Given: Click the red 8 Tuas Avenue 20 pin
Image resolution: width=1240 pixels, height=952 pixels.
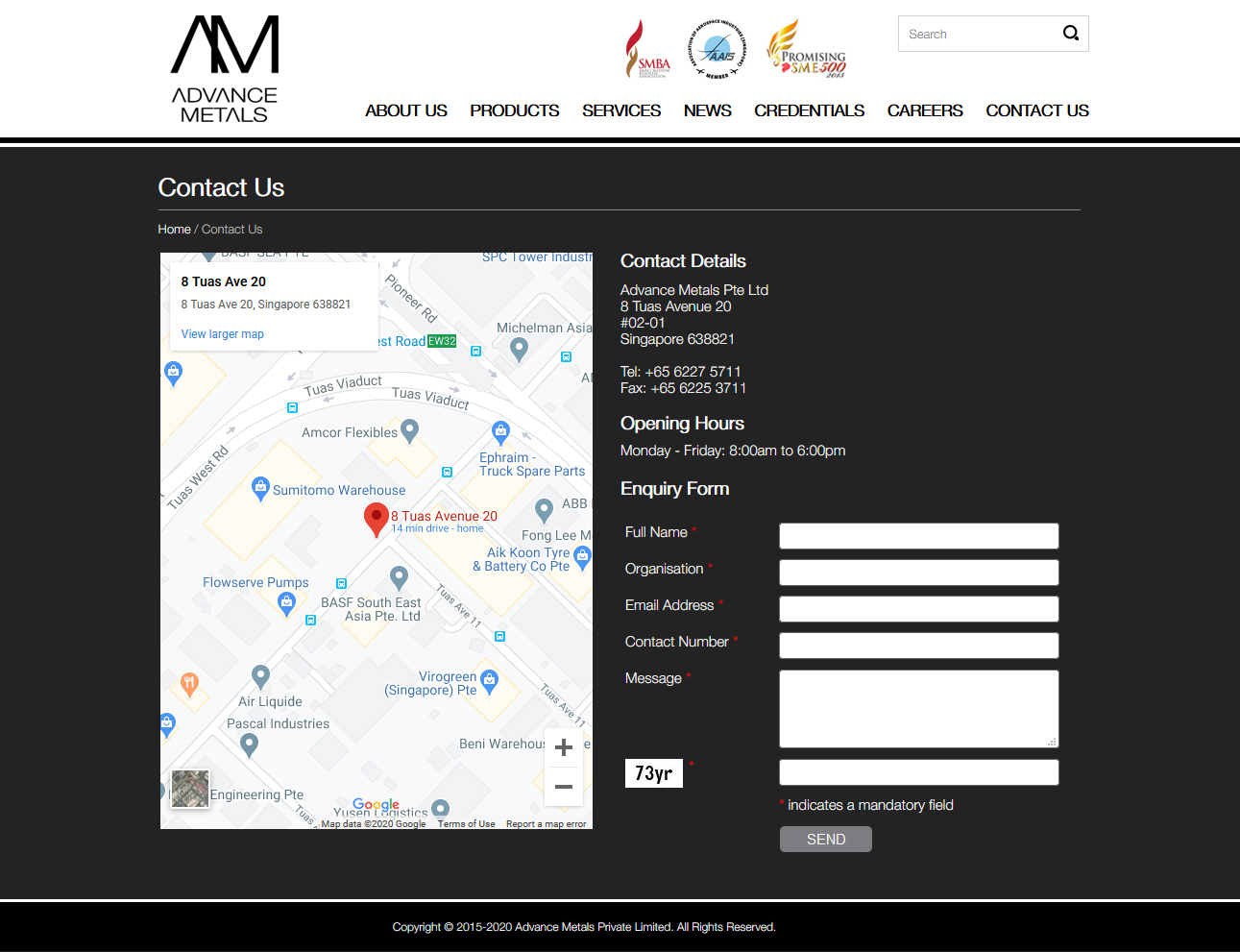Looking at the screenshot, I should pyautogui.click(x=377, y=519).
